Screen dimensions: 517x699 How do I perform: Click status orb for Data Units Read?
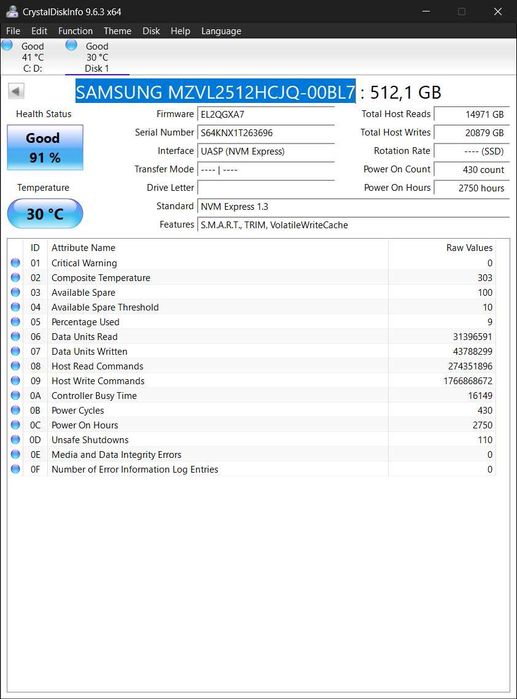pos(16,336)
